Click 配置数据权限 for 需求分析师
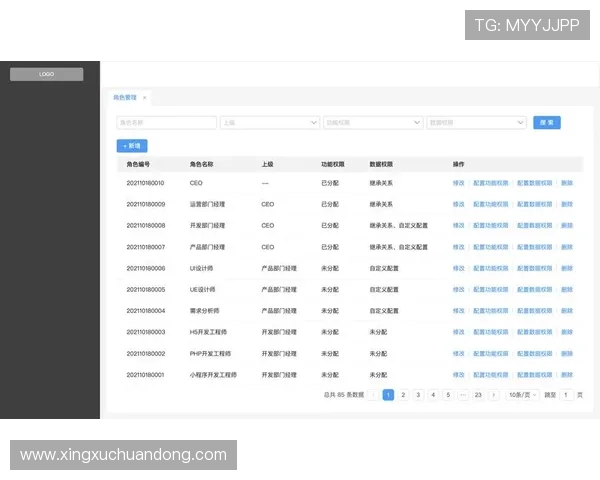Screen dimensions: 600x480 535,311
